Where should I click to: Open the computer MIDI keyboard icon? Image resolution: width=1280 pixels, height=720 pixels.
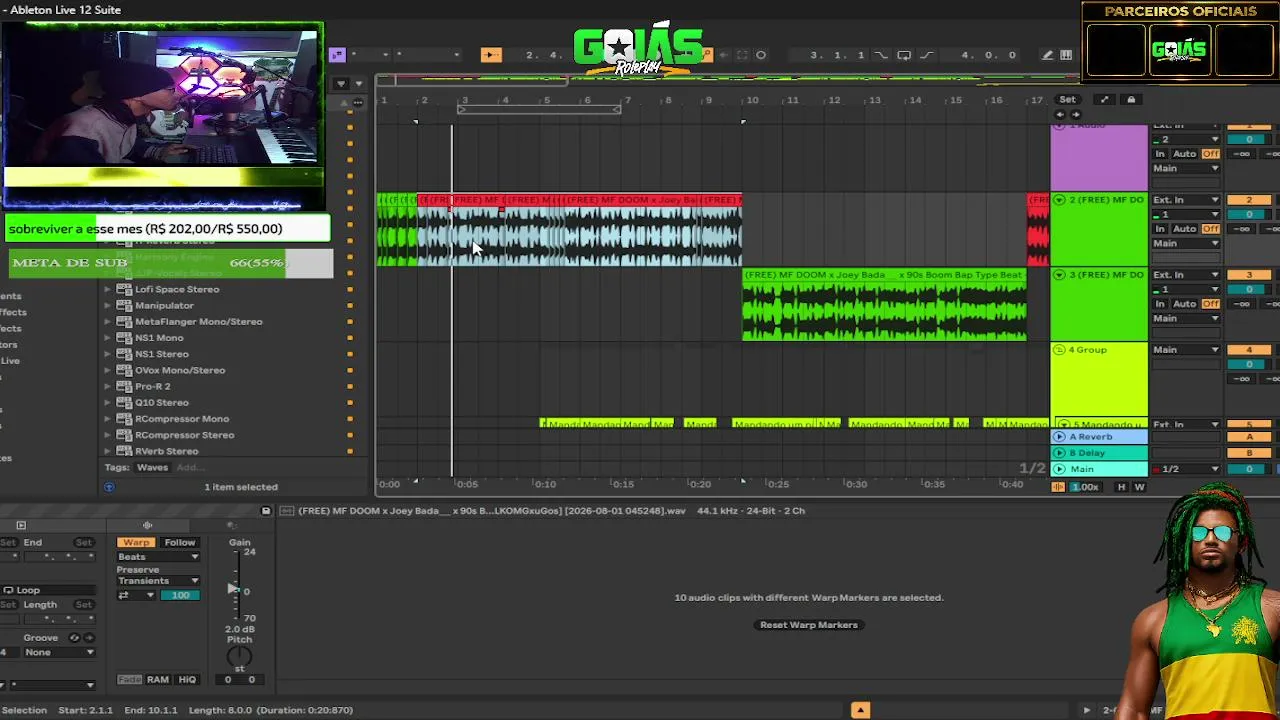(1066, 55)
